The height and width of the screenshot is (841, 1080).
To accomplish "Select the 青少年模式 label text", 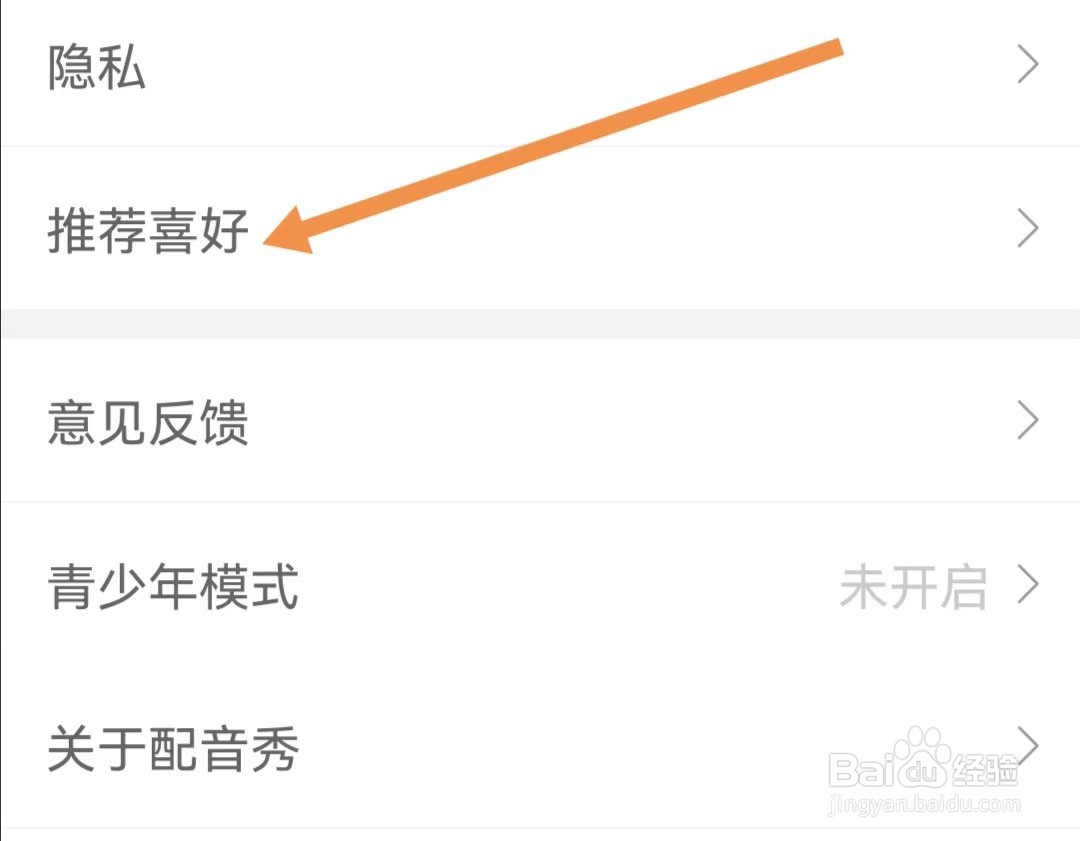I will (173, 586).
